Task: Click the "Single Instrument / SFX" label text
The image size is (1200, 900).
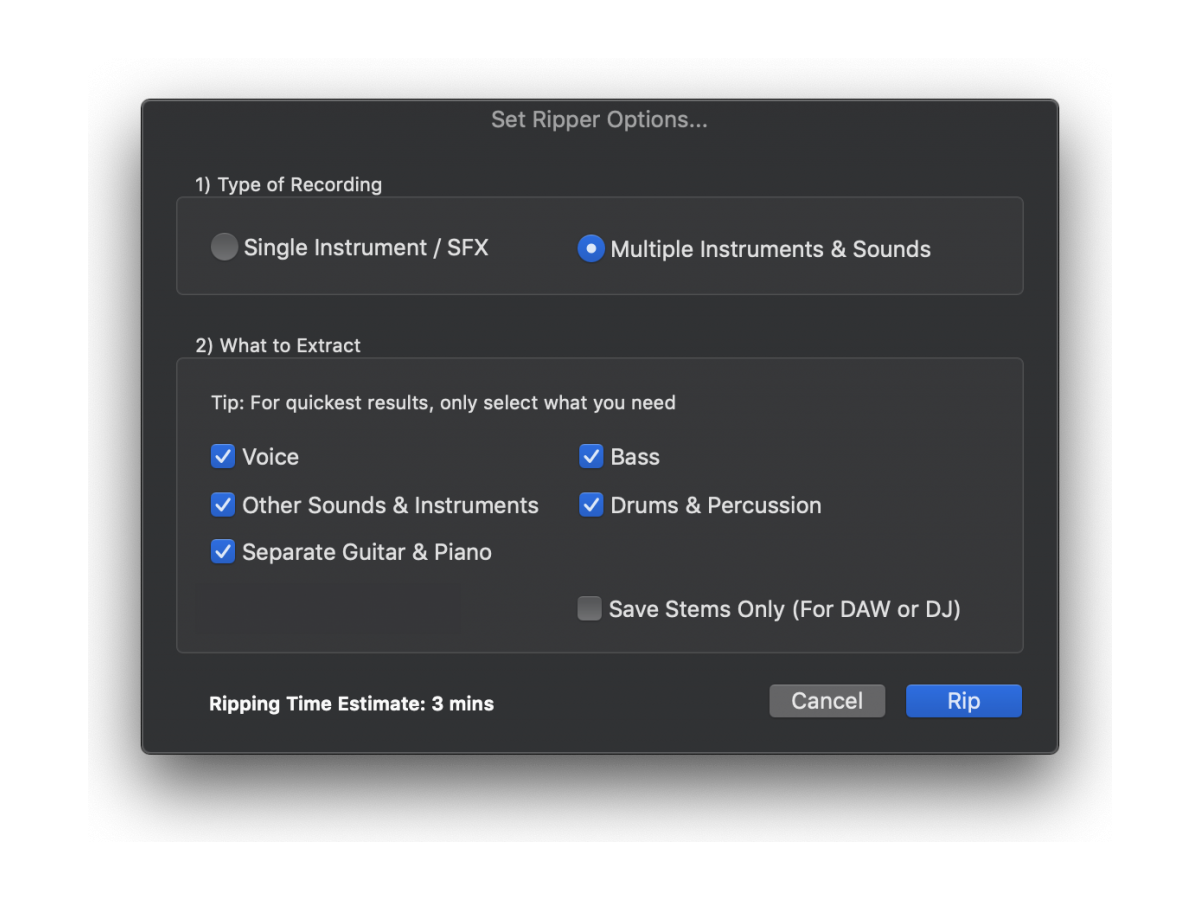Action: 366,248
